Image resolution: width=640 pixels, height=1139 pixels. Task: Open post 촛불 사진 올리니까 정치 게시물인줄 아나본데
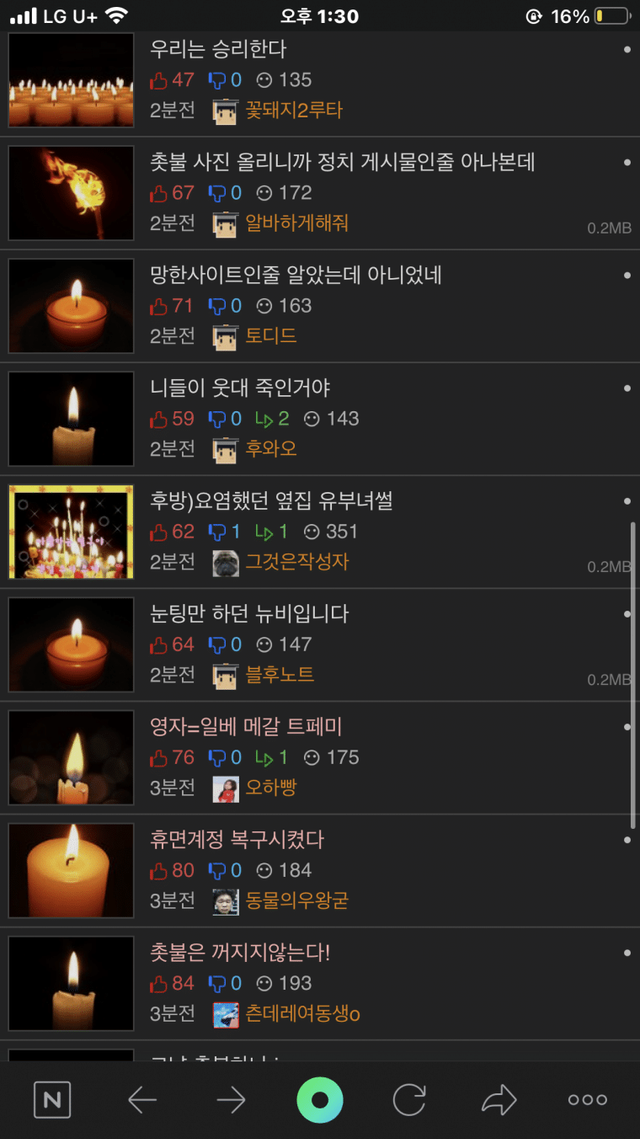[342, 163]
